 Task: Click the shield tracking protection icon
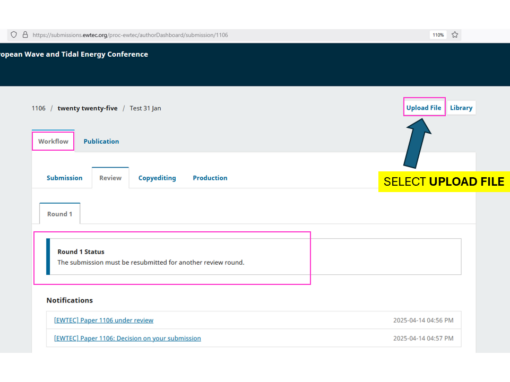pos(14,35)
